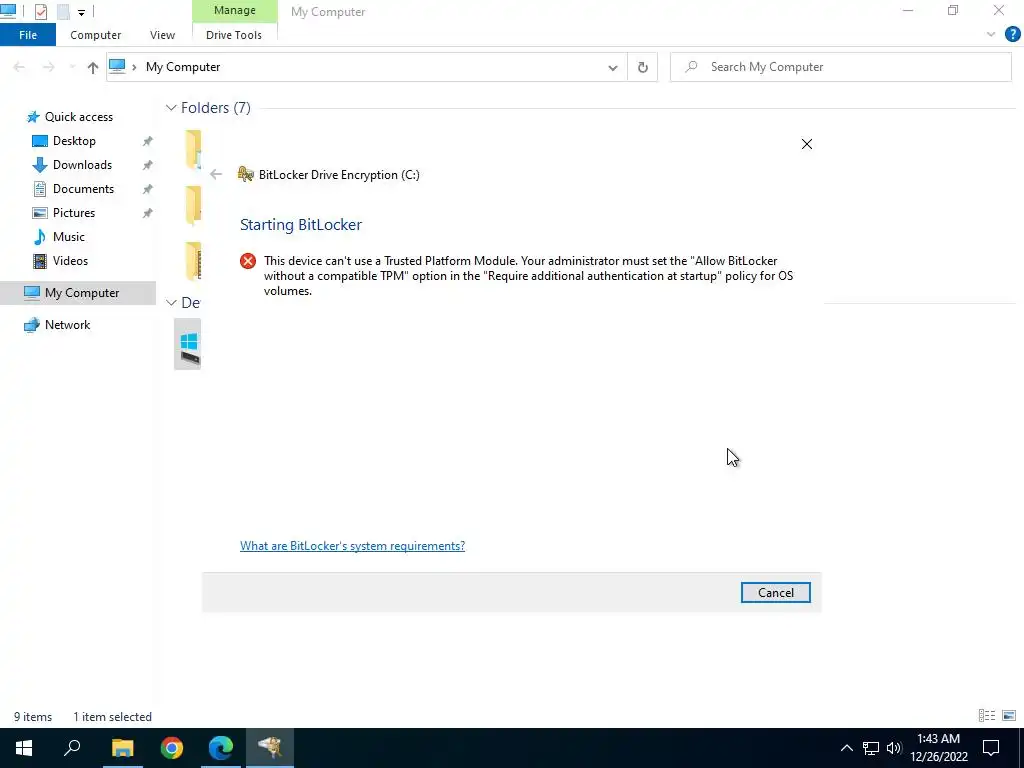Refresh the My Computer view
Viewport: 1024px width, 768px height.
[x=643, y=67]
